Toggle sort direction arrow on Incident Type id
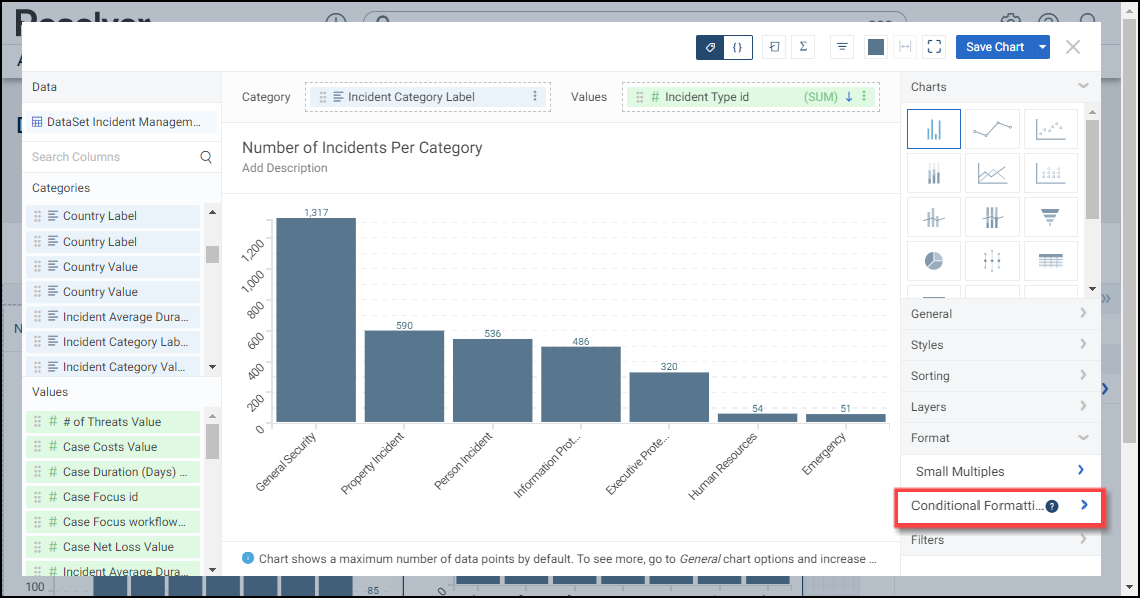Viewport: 1140px width, 598px height. pos(849,97)
